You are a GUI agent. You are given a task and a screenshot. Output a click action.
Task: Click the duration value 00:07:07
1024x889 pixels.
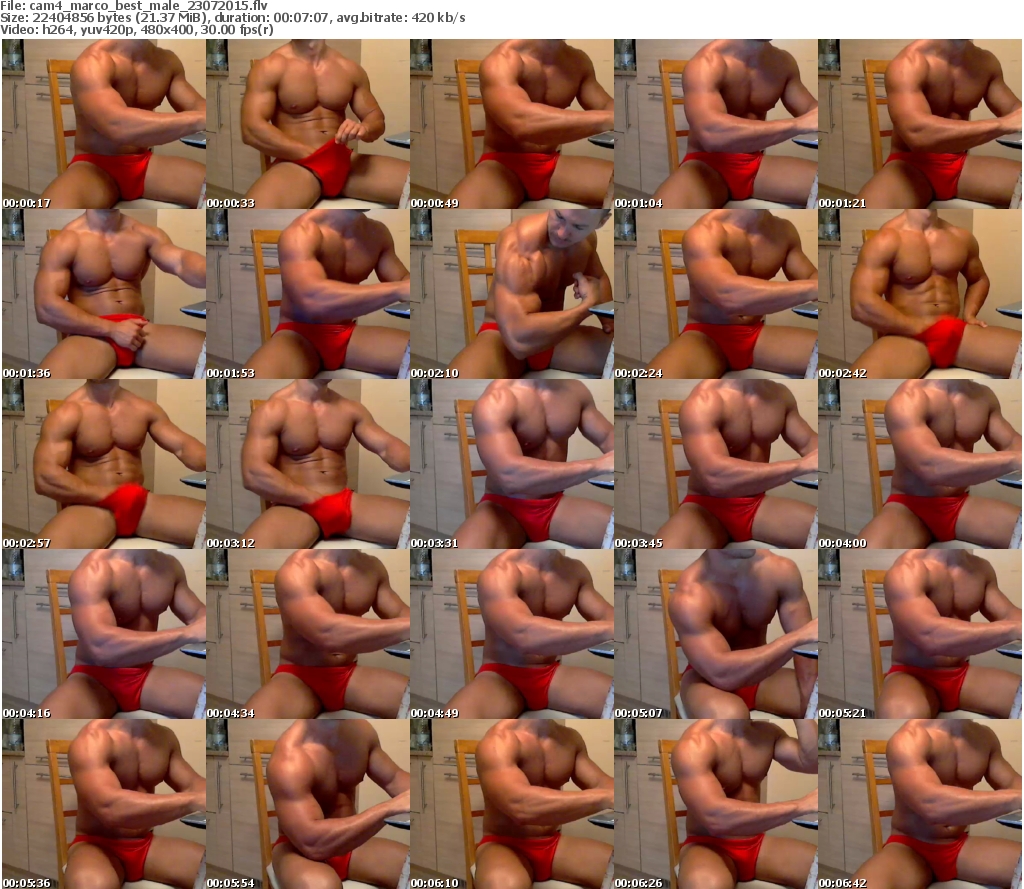click(x=301, y=18)
